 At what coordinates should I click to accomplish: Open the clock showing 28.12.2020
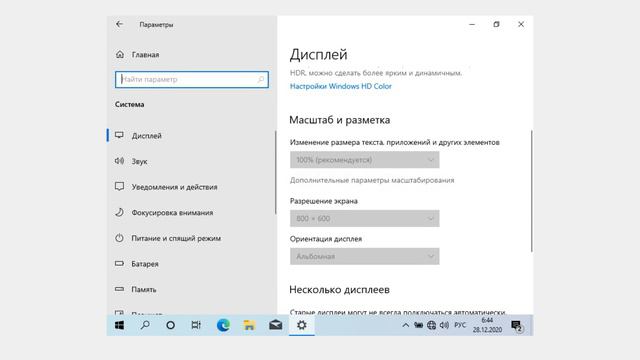point(487,325)
